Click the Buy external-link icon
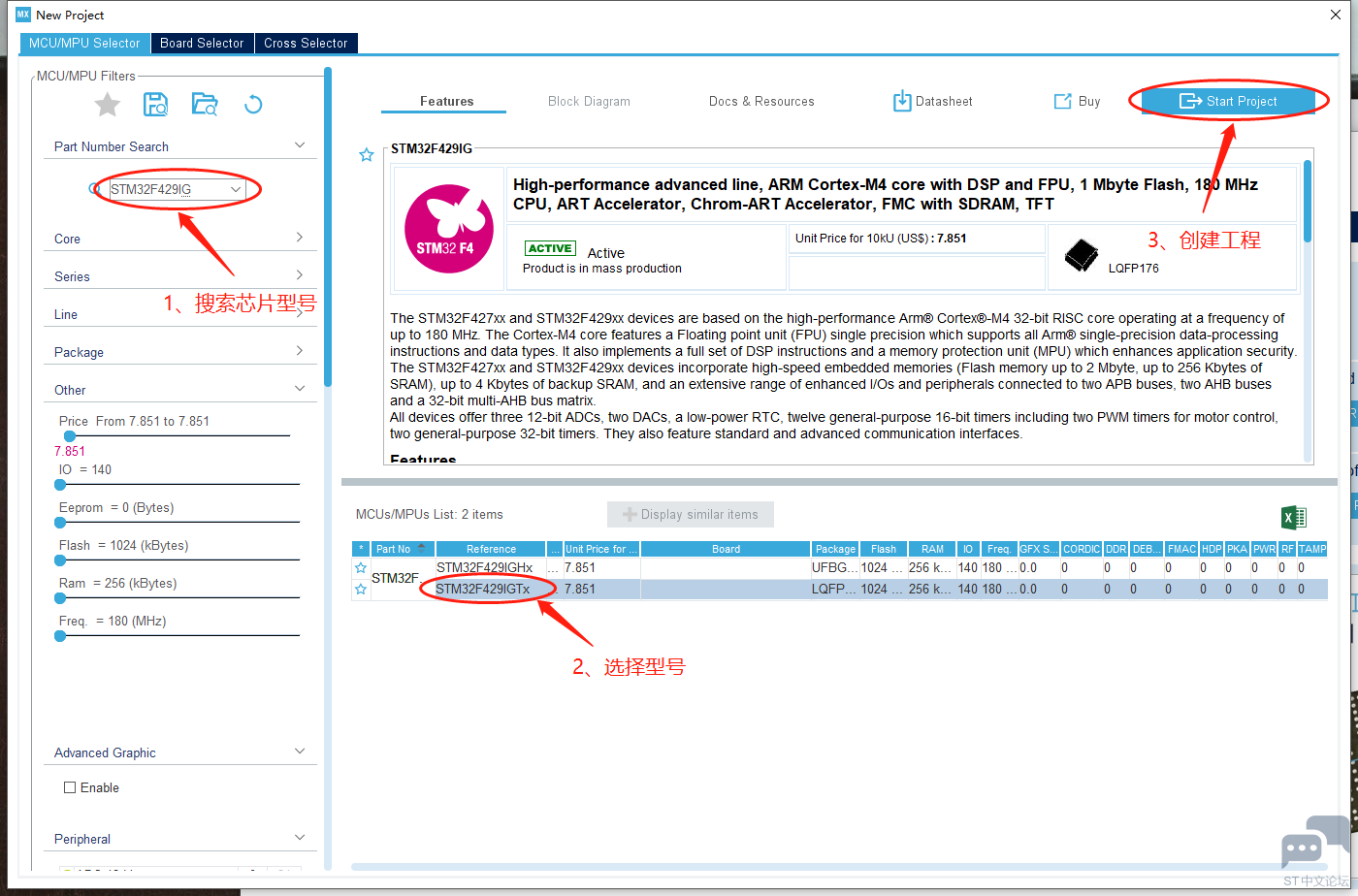Image resolution: width=1358 pixels, height=896 pixels. (x=1062, y=101)
